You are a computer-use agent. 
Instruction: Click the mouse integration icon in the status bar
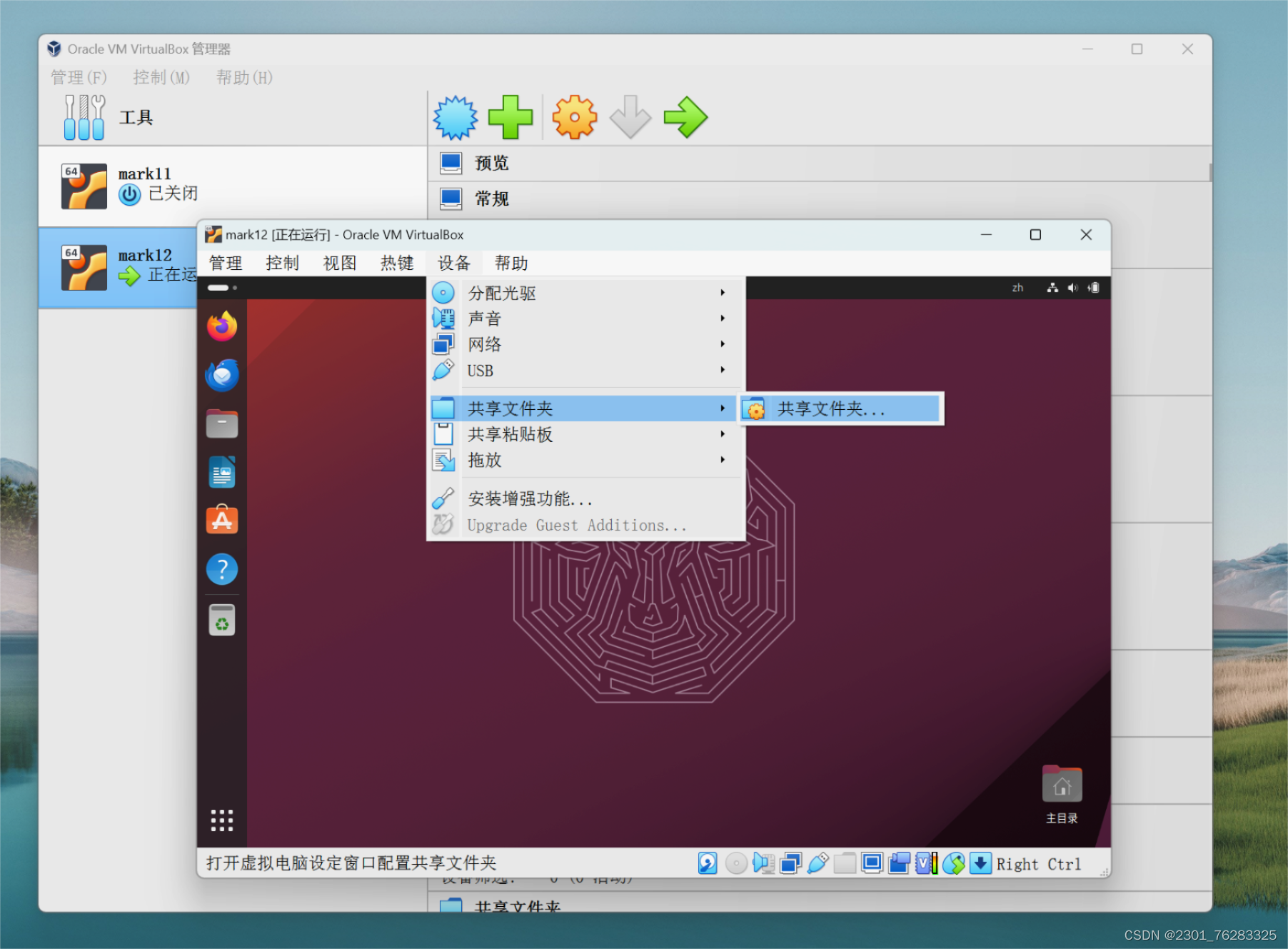pyautogui.click(x=953, y=863)
